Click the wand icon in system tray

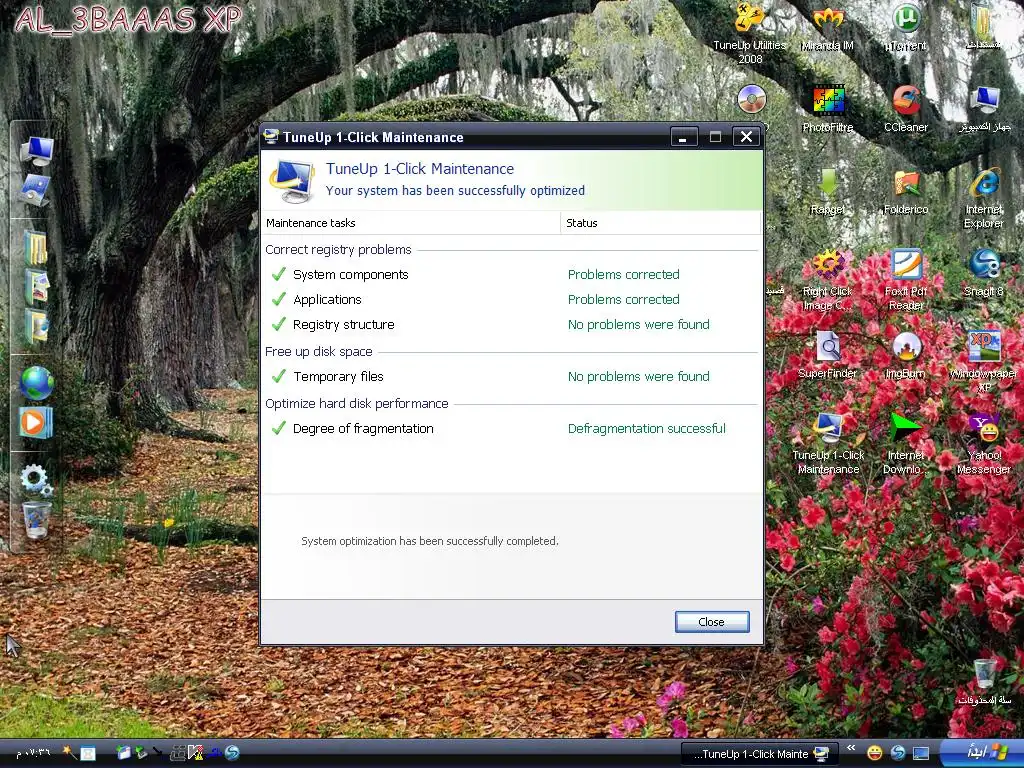pos(68,753)
